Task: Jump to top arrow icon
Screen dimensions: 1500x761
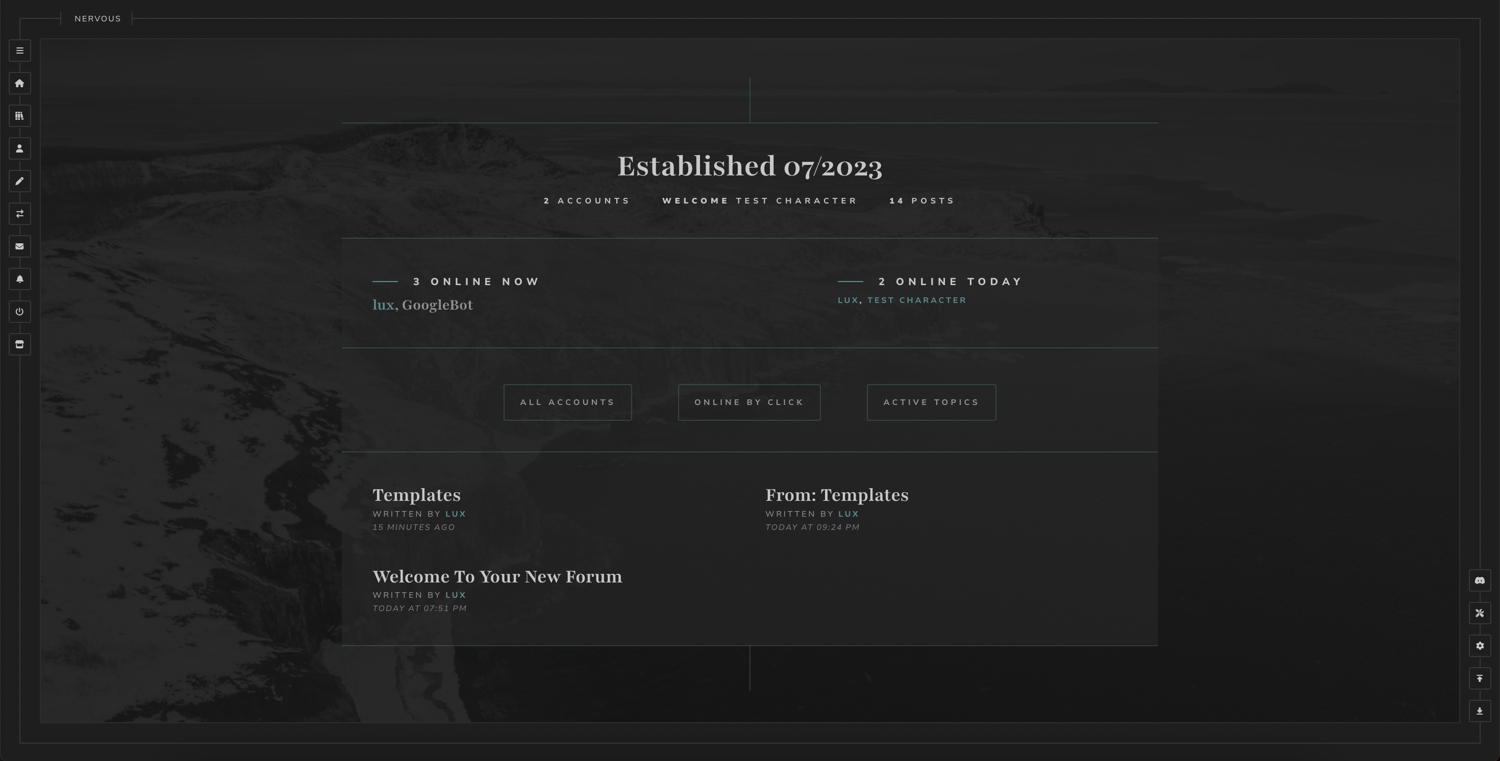Action: (x=1480, y=679)
